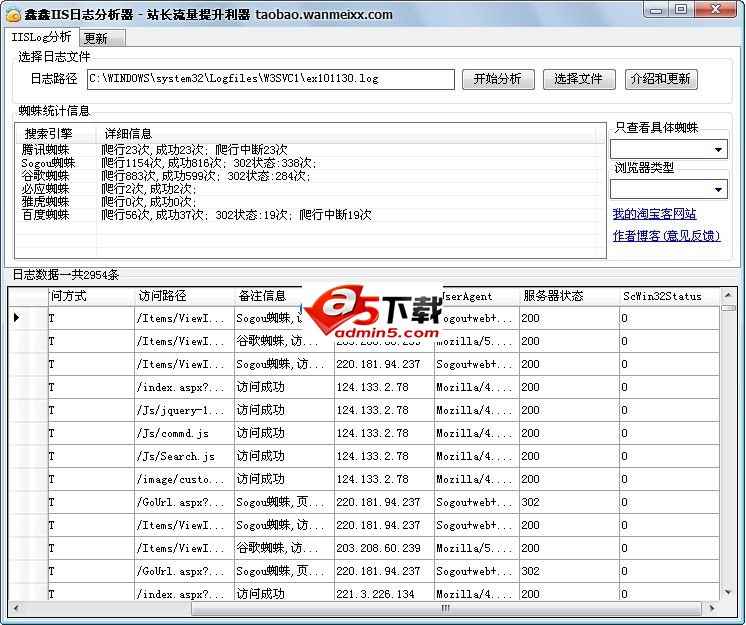The height and width of the screenshot is (625, 746).
Task: Click /Js/commd.js path cell
Action: (184, 433)
